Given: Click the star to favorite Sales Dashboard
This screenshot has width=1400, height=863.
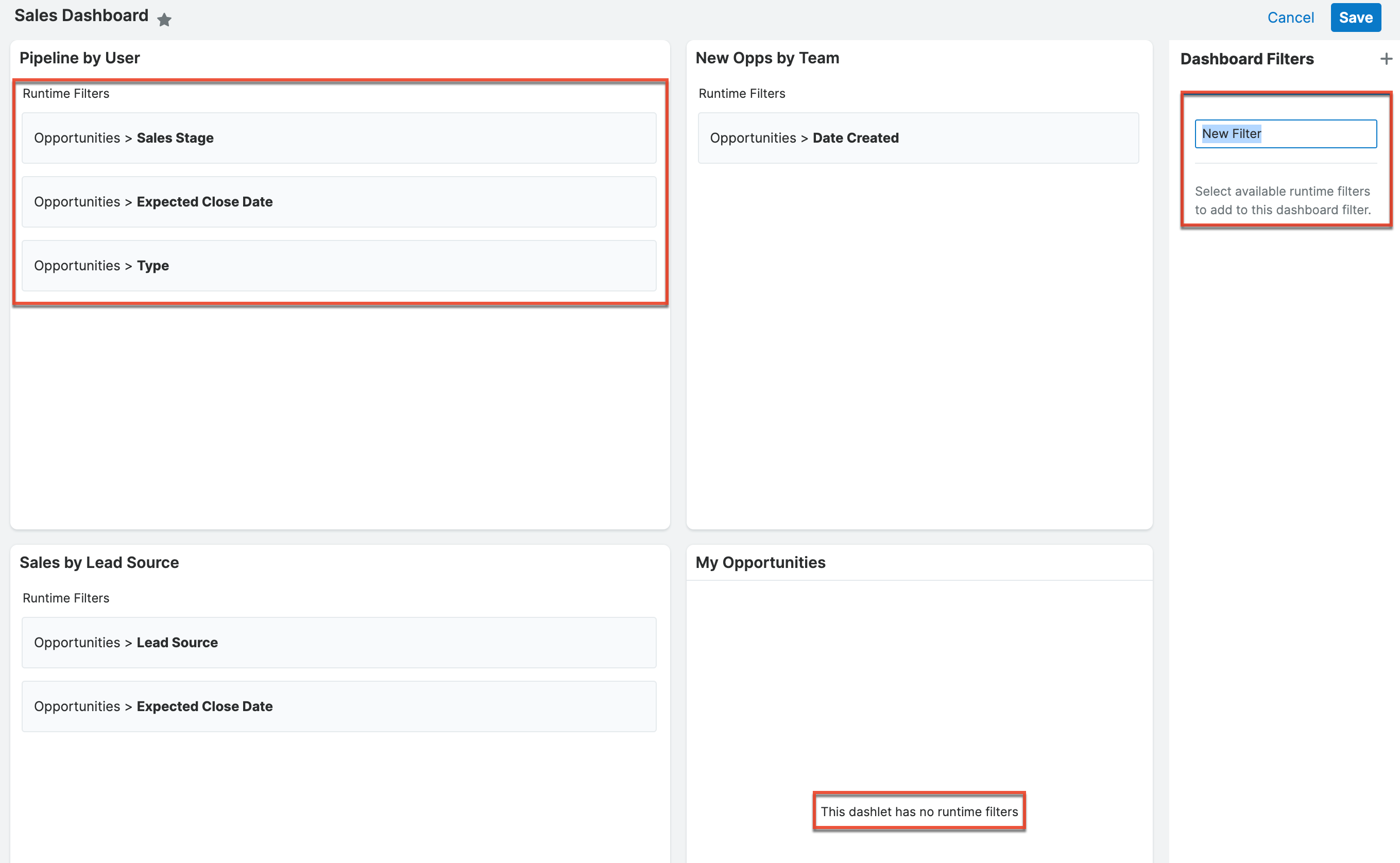Looking at the screenshot, I should [x=164, y=19].
